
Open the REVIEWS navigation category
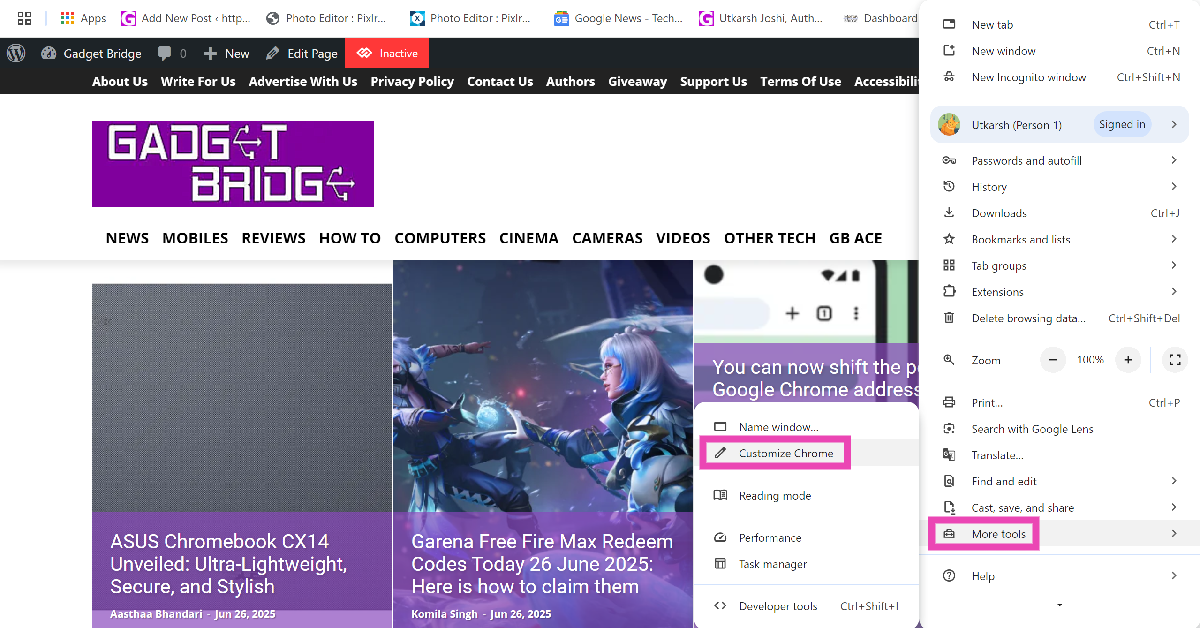click(274, 238)
